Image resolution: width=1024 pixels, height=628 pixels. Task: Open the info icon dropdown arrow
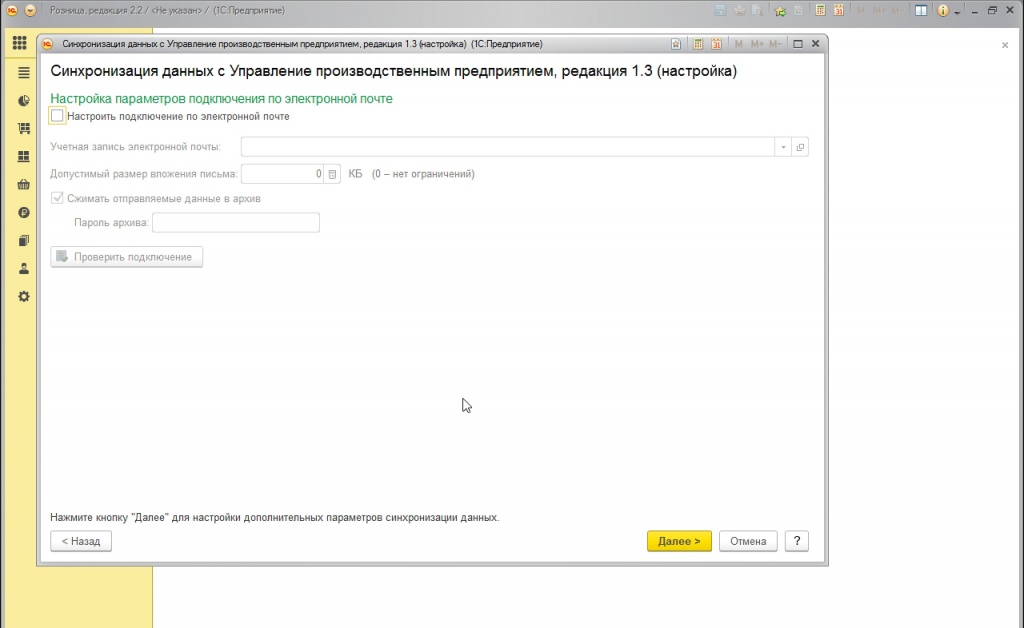tap(957, 12)
